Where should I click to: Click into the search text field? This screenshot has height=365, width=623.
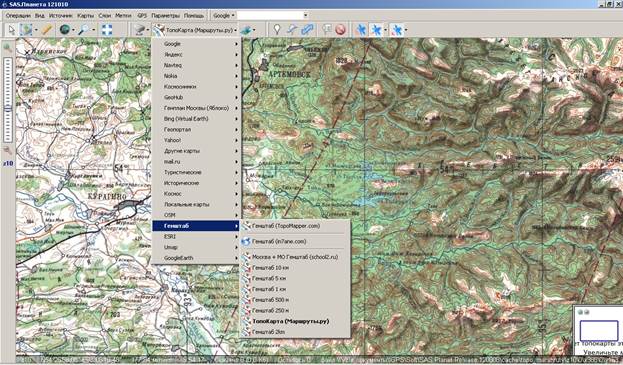270,15
